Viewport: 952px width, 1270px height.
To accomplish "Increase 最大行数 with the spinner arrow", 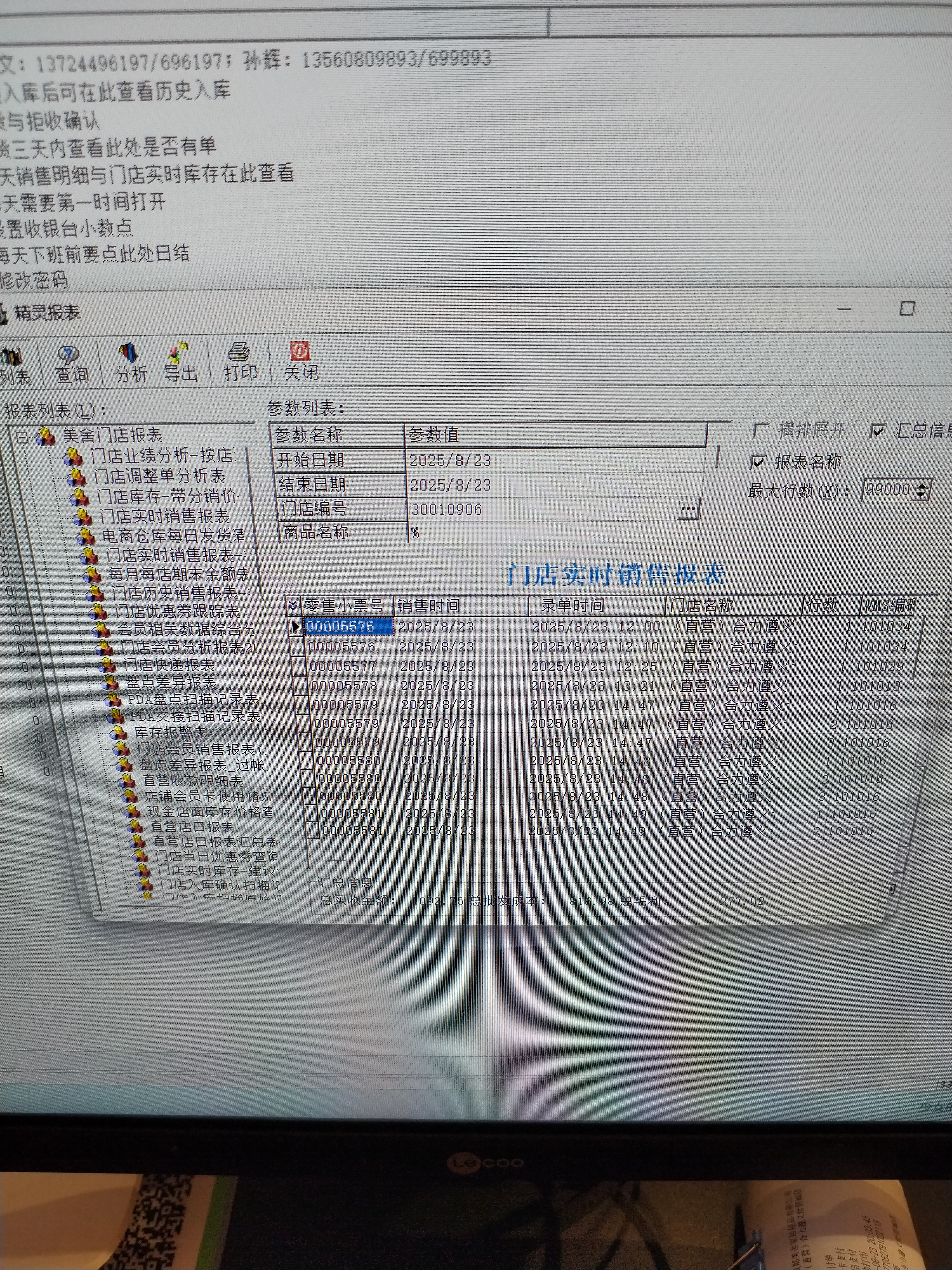I will pos(922,486).
